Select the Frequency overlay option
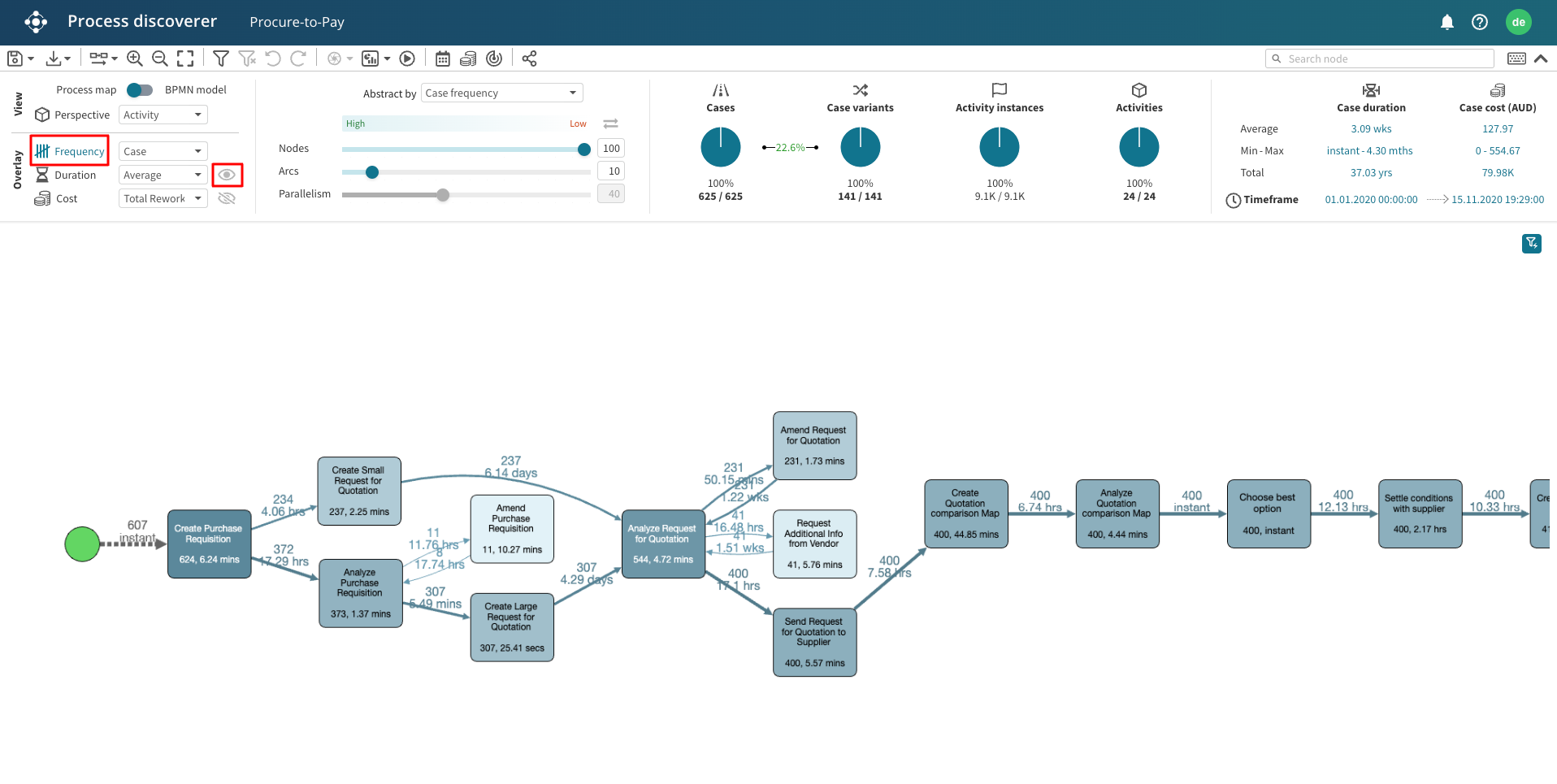This screenshot has width=1557, height=784. pos(70,151)
